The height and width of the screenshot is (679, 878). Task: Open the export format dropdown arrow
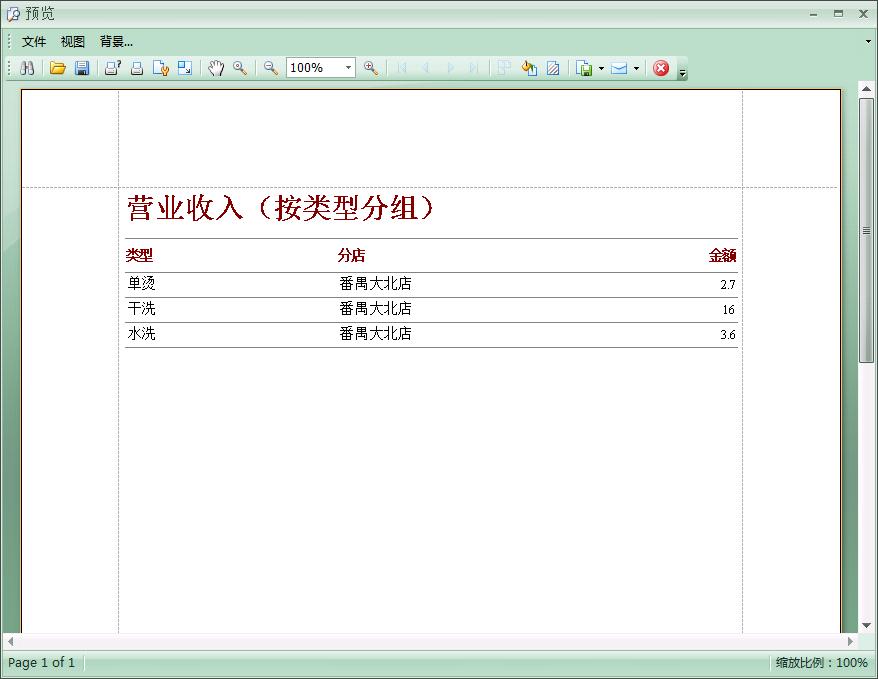pyautogui.click(x=601, y=68)
